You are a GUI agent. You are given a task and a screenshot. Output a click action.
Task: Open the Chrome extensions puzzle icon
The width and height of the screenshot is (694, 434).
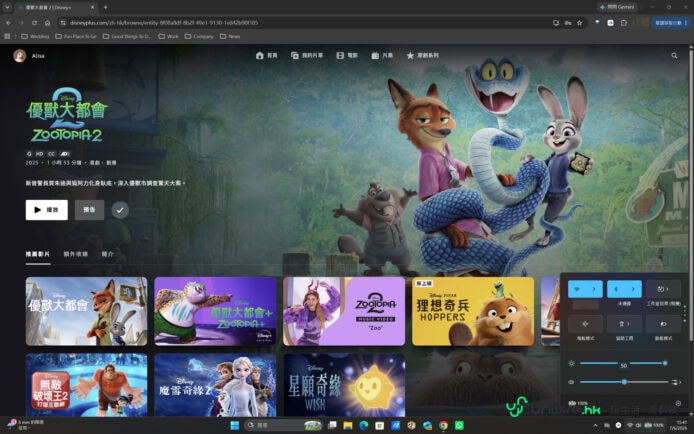[624, 23]
